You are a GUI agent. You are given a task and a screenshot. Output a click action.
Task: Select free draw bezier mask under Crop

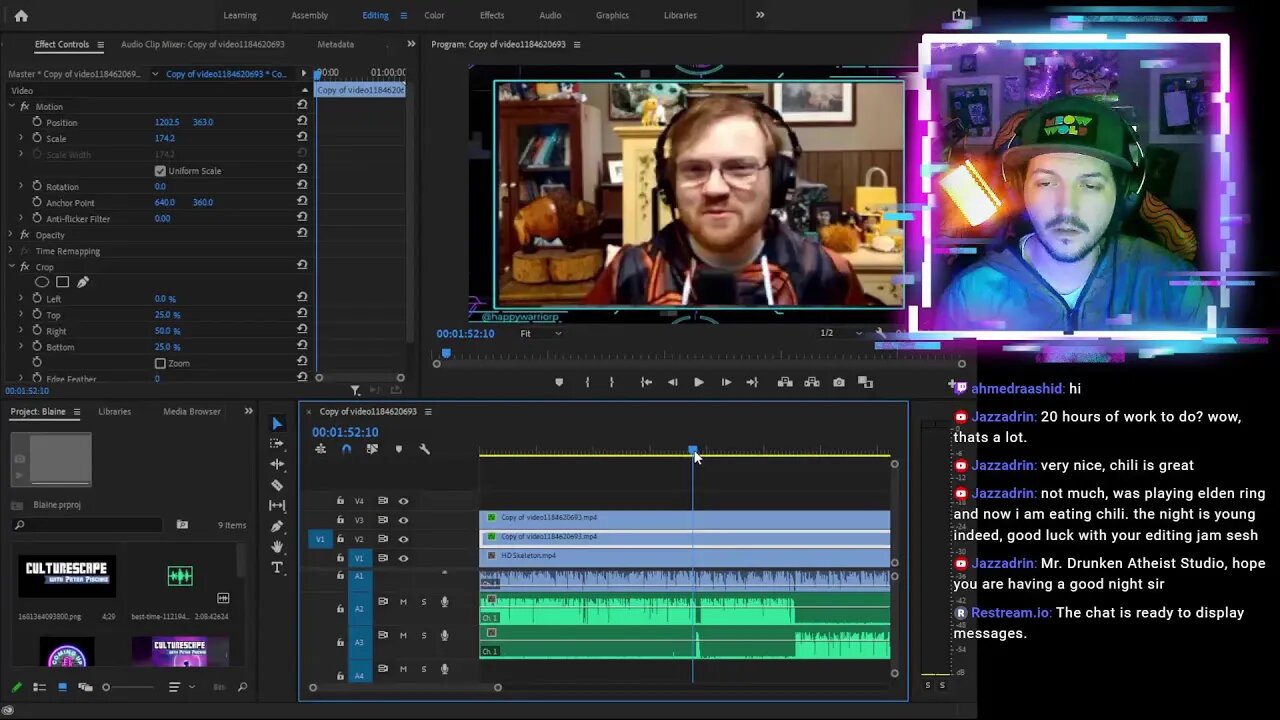click(x=83, y=282)
